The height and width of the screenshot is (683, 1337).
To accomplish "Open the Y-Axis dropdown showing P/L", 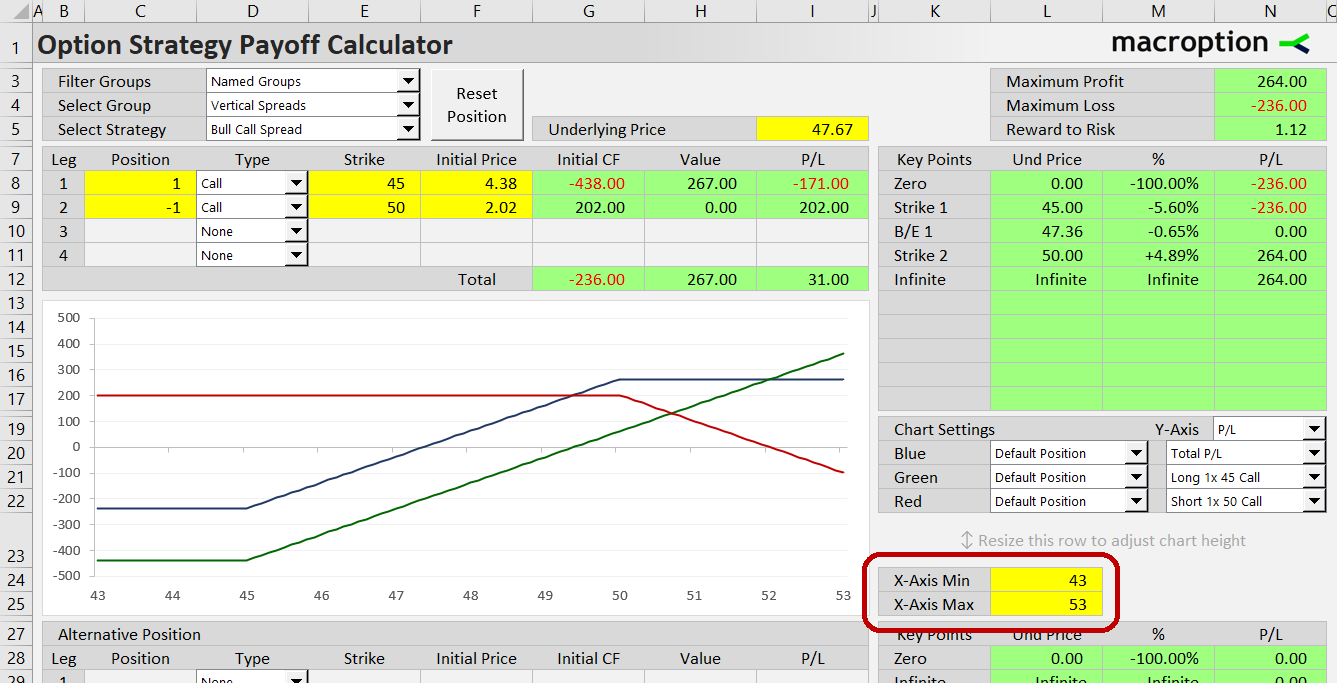I will [x=1269, y=429].
